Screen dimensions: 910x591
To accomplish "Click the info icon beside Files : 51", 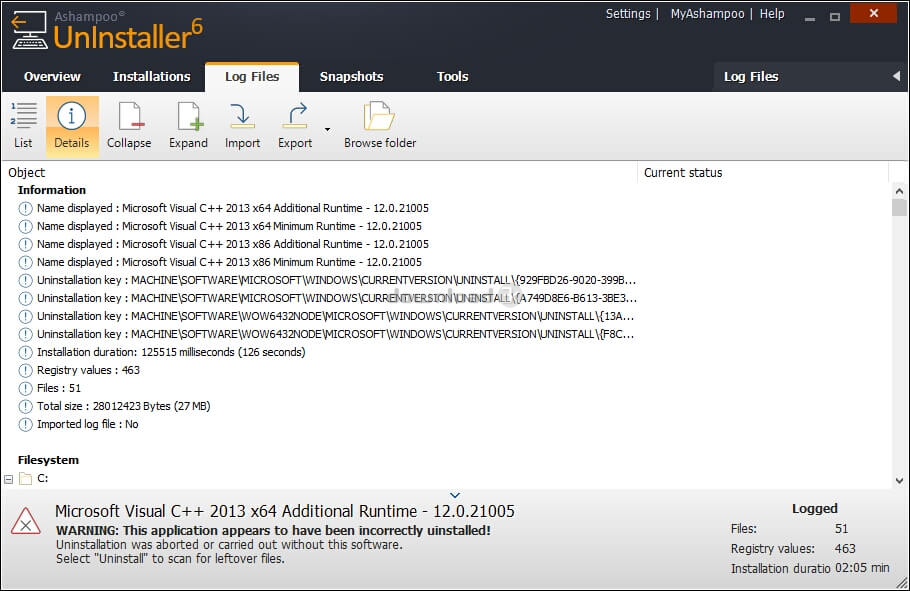I will click(25, 388).
